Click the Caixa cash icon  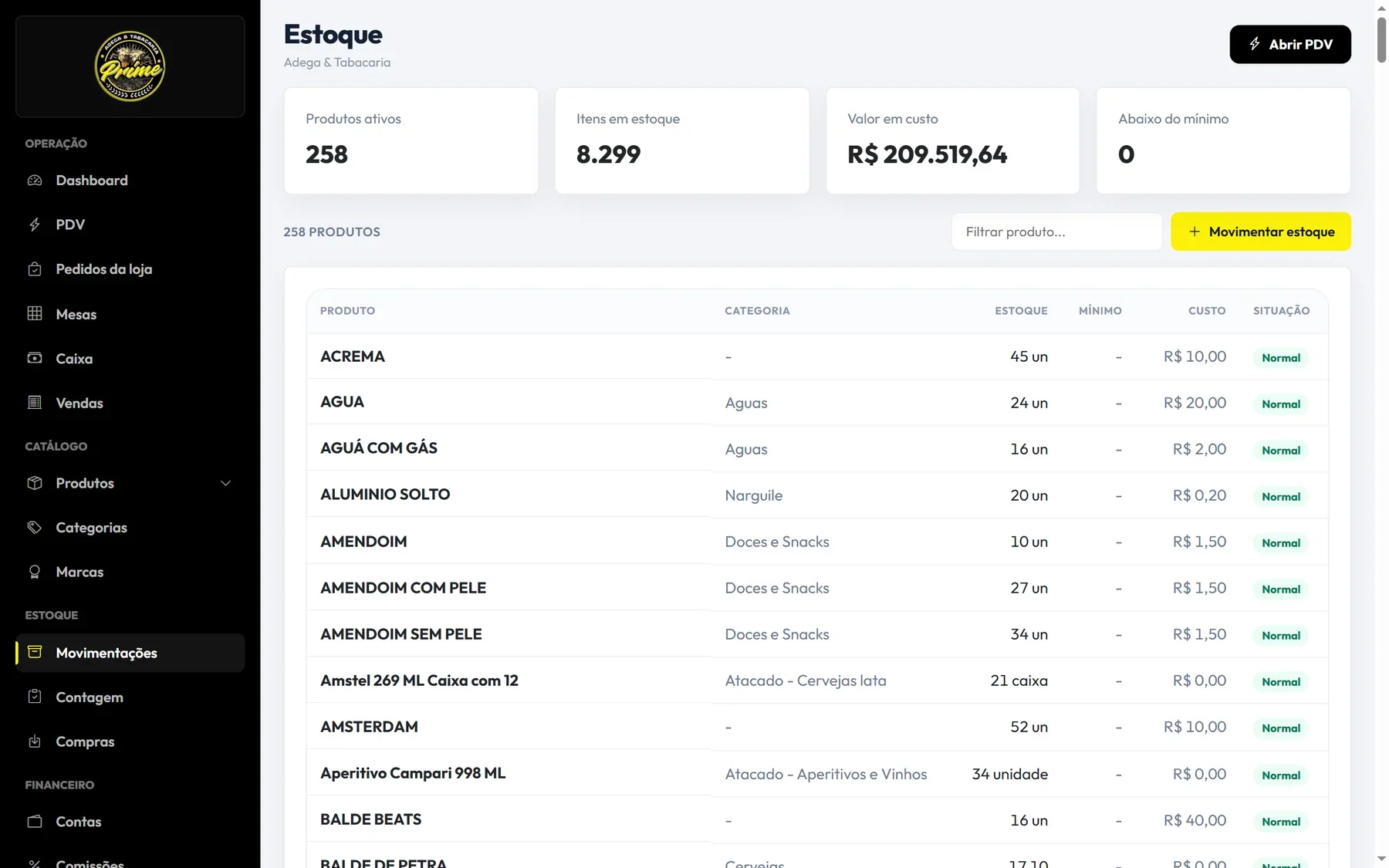click(35, 358)
